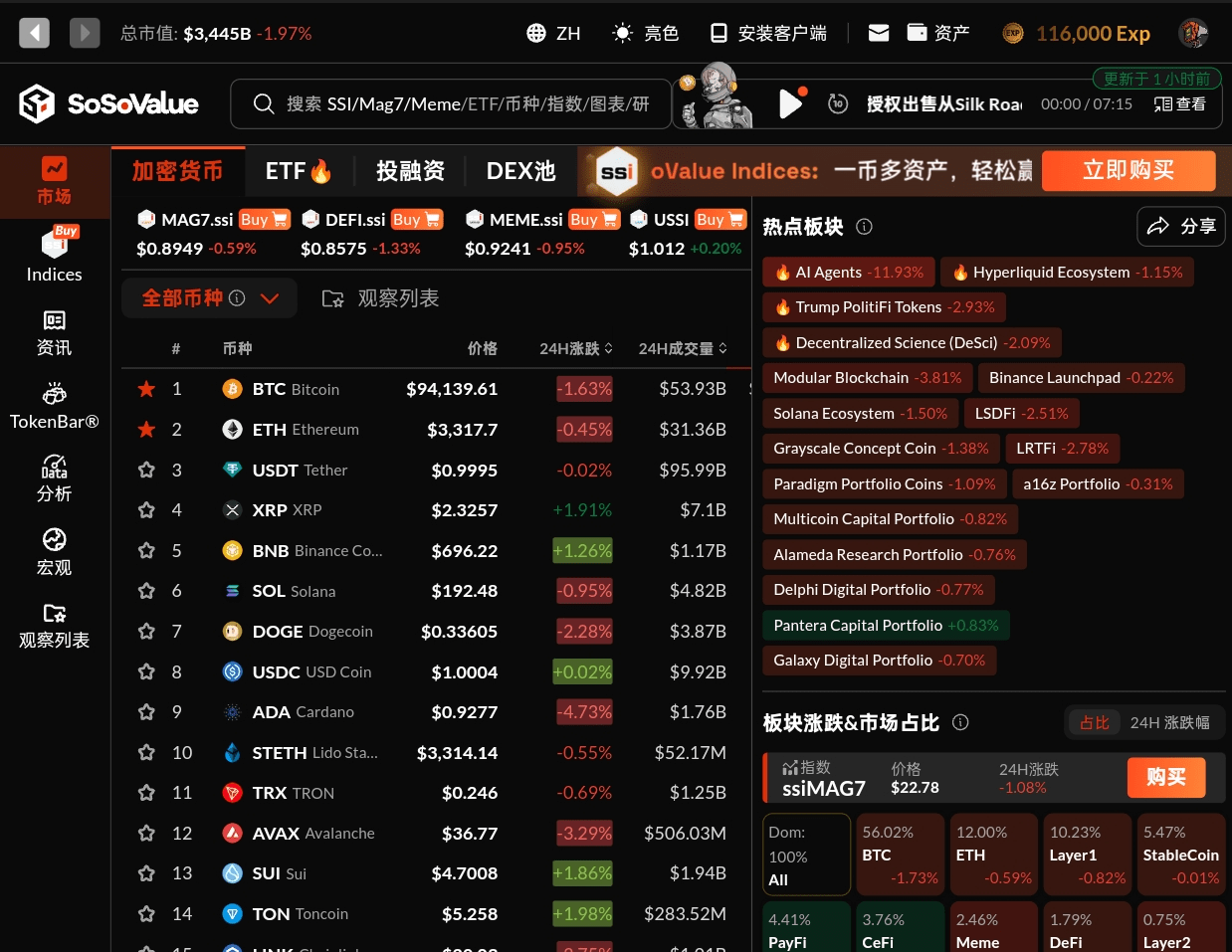Switch to the 加密货币 tab
This screenshot has height=952, width=1232.
point(178,171)
